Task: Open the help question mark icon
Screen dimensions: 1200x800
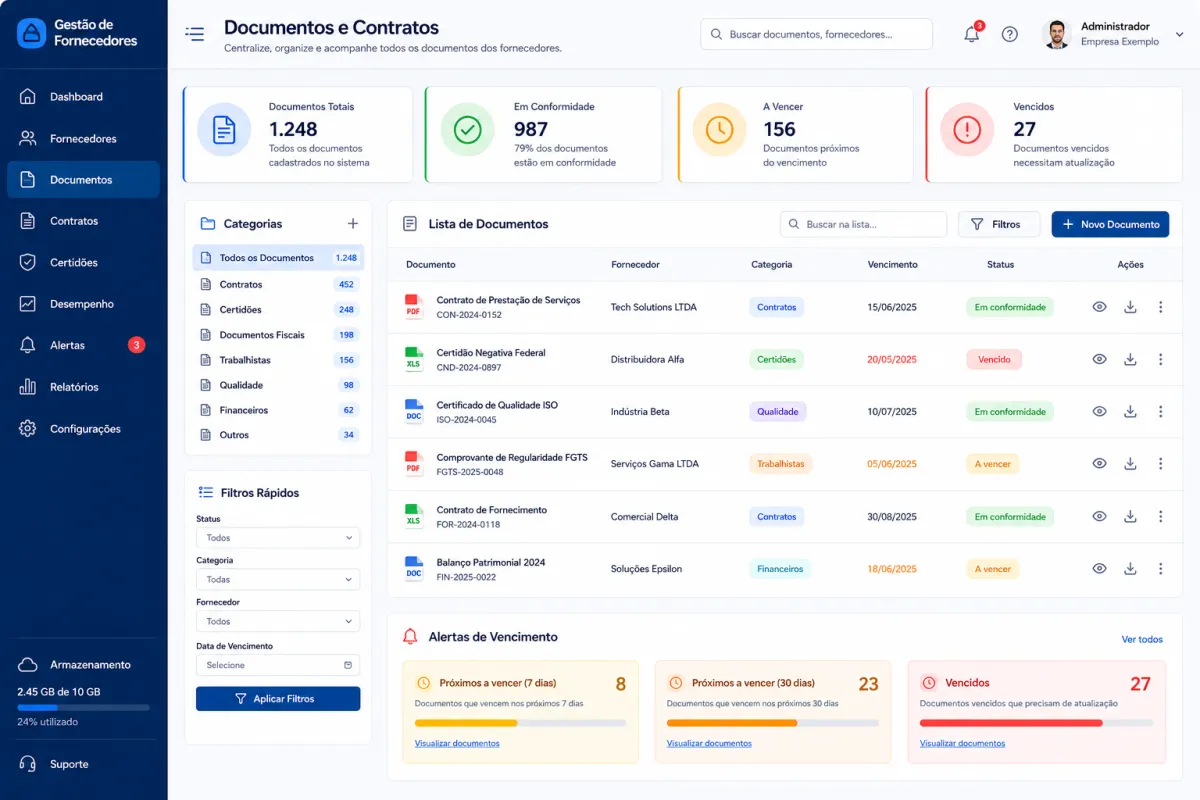Action: click(1010, 34)
